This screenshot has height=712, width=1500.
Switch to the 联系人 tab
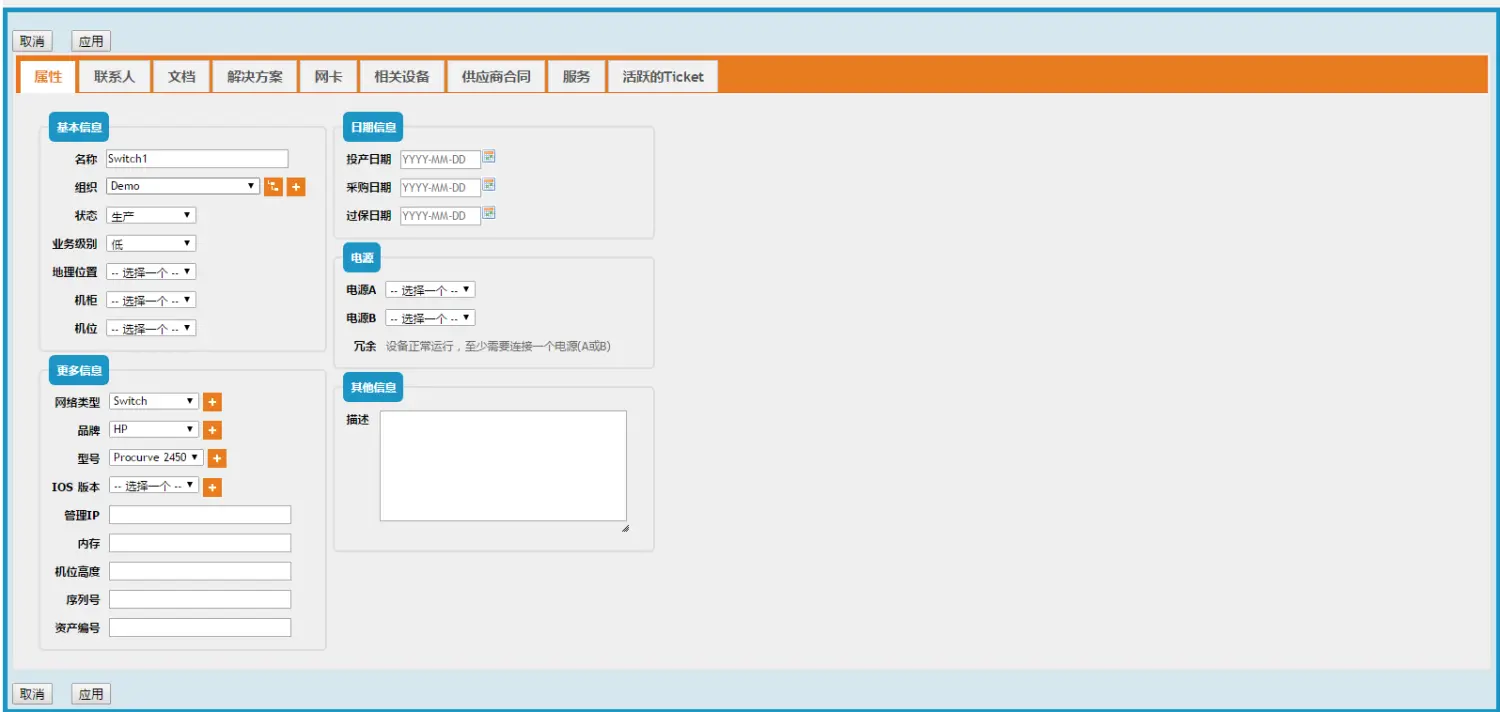(114, 76)
